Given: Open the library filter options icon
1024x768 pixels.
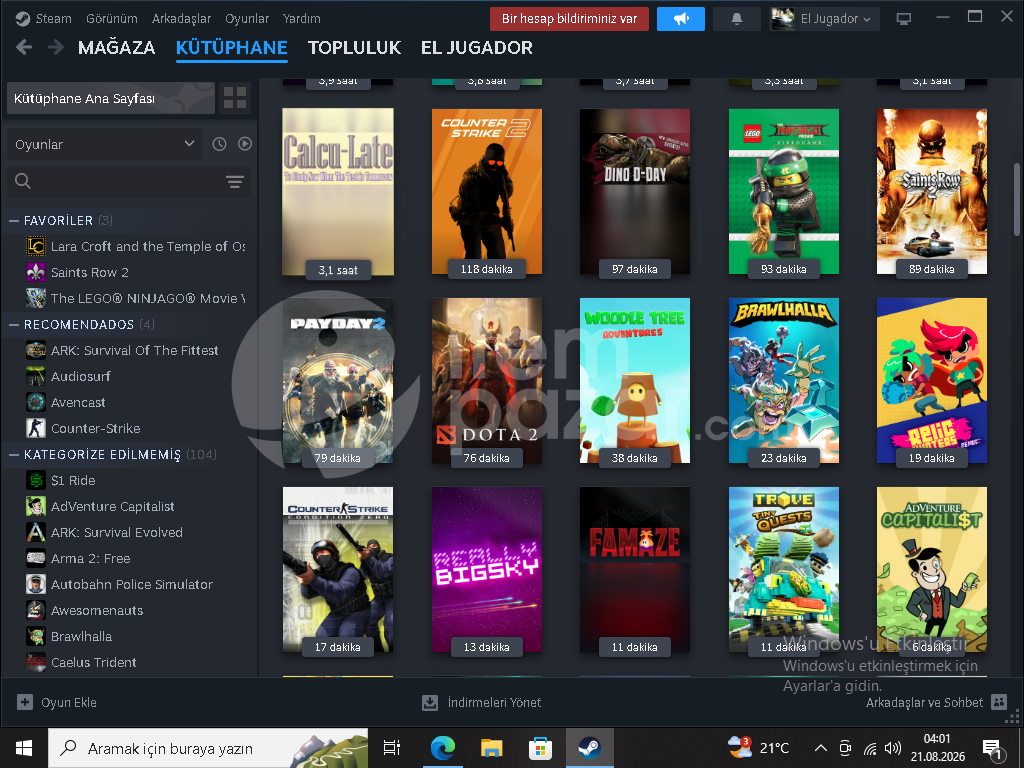Looking at the screenshot, I should pyautogui.click(x=234, y=182).
